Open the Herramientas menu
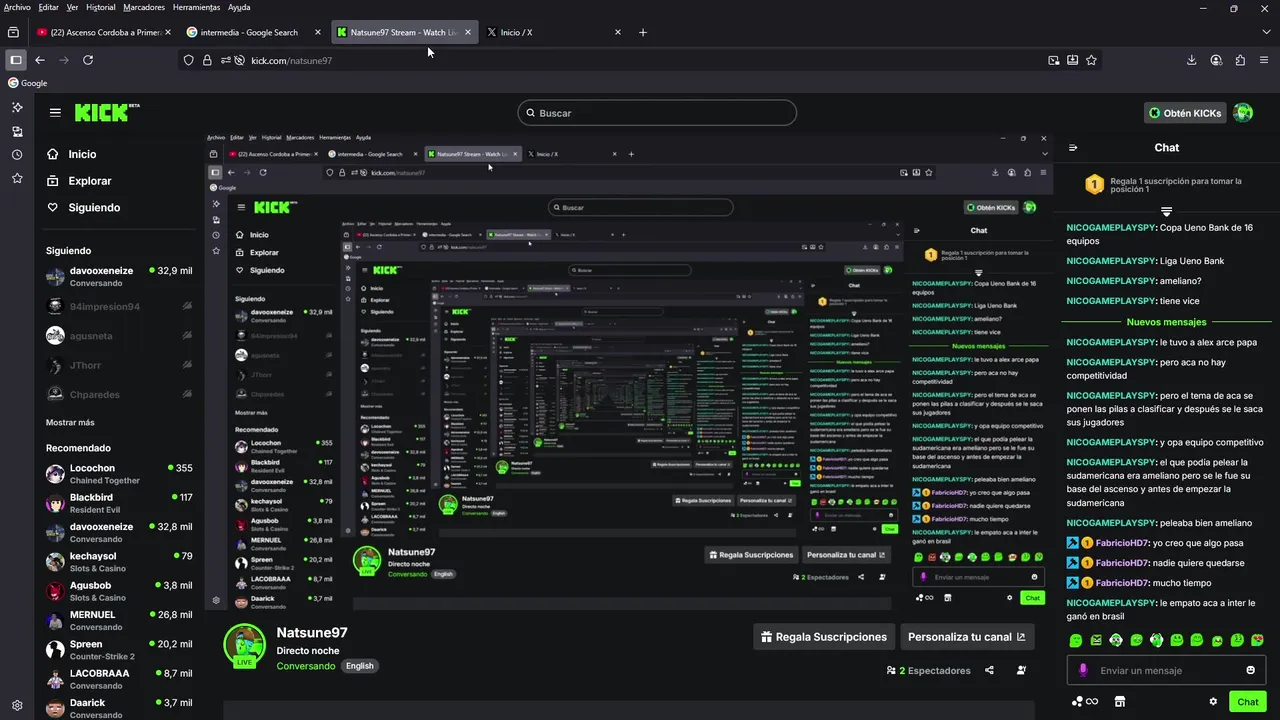 coord(196,7)
